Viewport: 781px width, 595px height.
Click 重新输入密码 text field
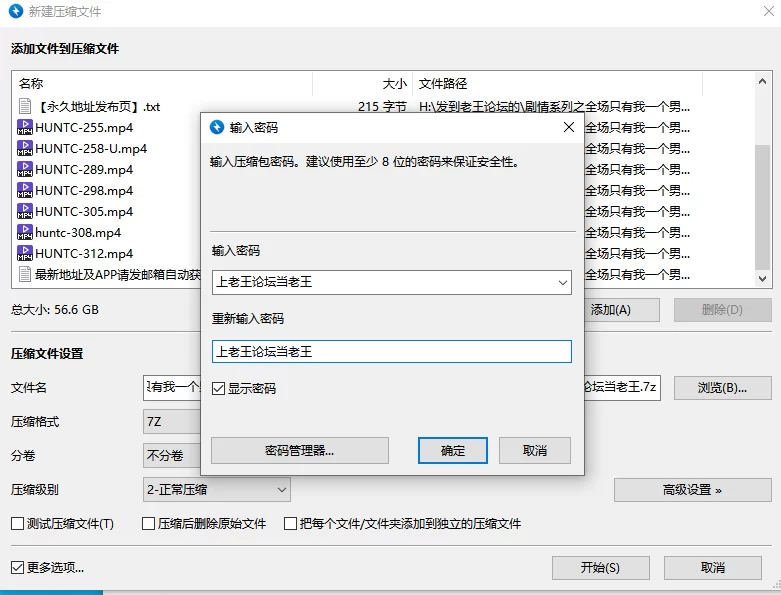pyautogui.click(x=391, y=352)
